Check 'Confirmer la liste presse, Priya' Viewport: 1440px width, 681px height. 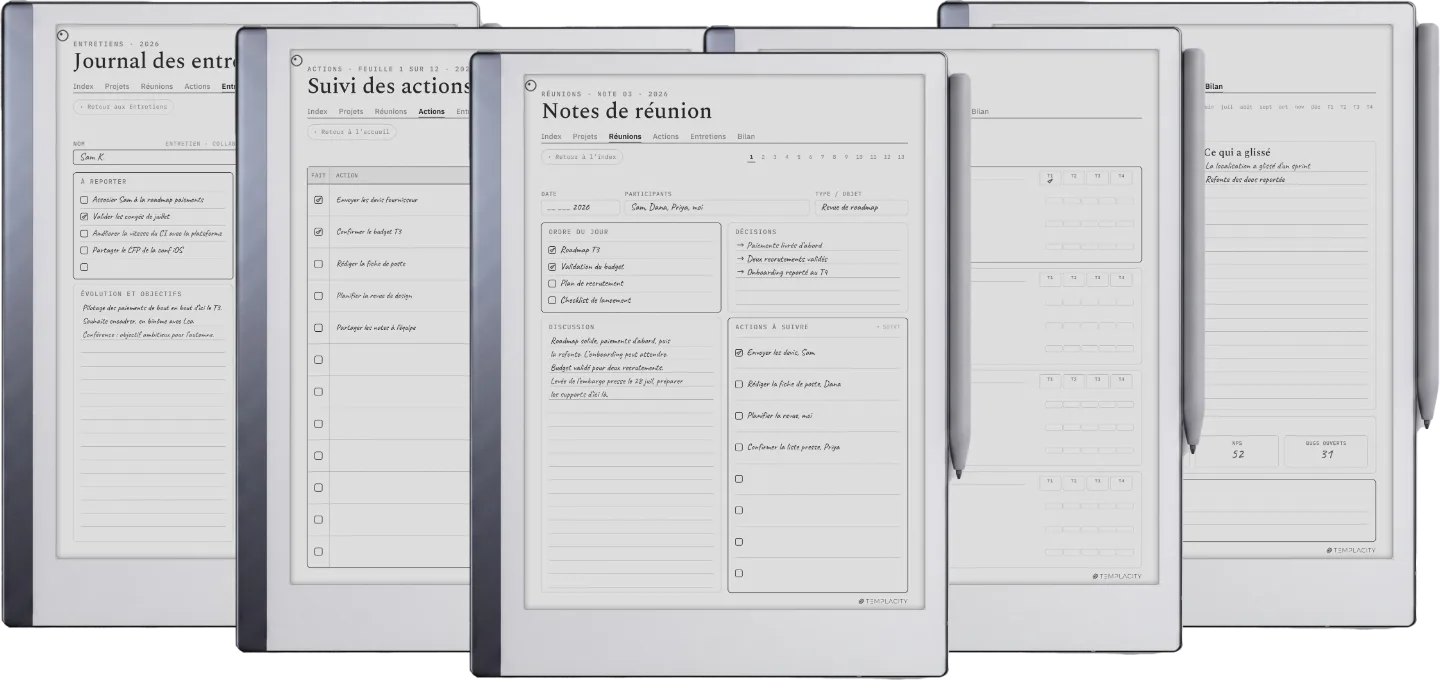[x=739, y=447]
